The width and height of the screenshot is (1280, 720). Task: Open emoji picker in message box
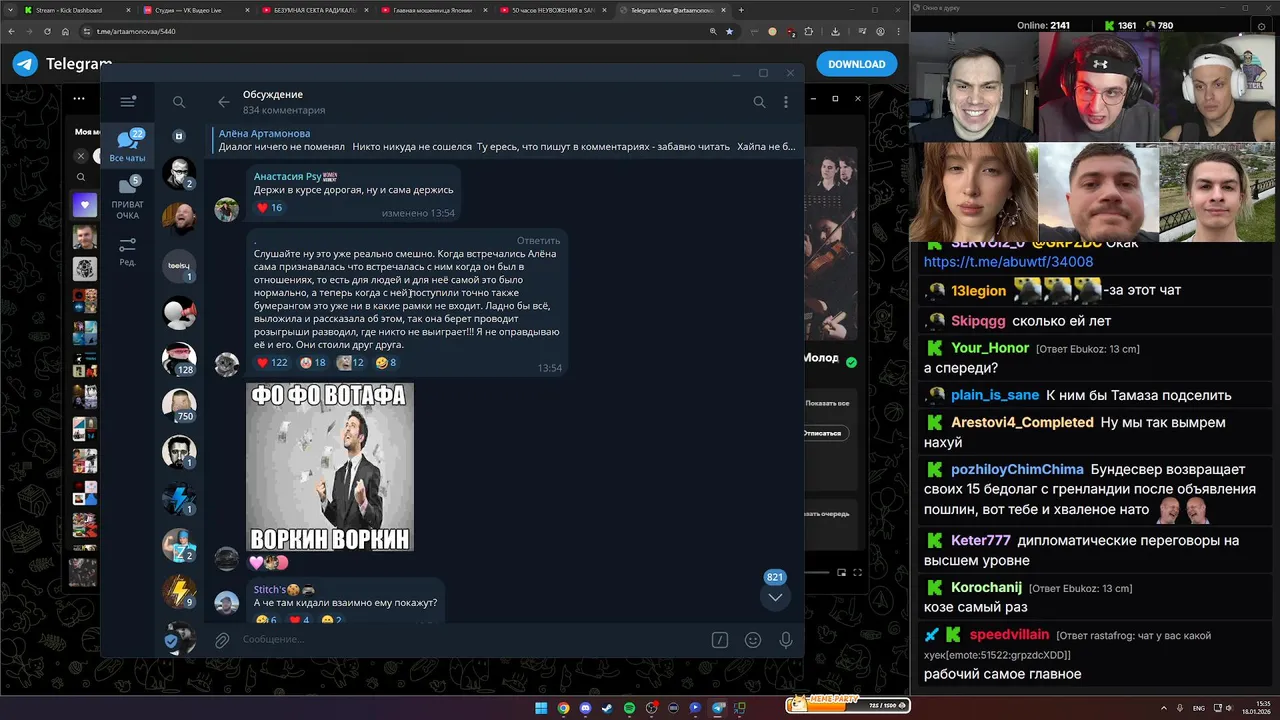(x=753, y=640)
